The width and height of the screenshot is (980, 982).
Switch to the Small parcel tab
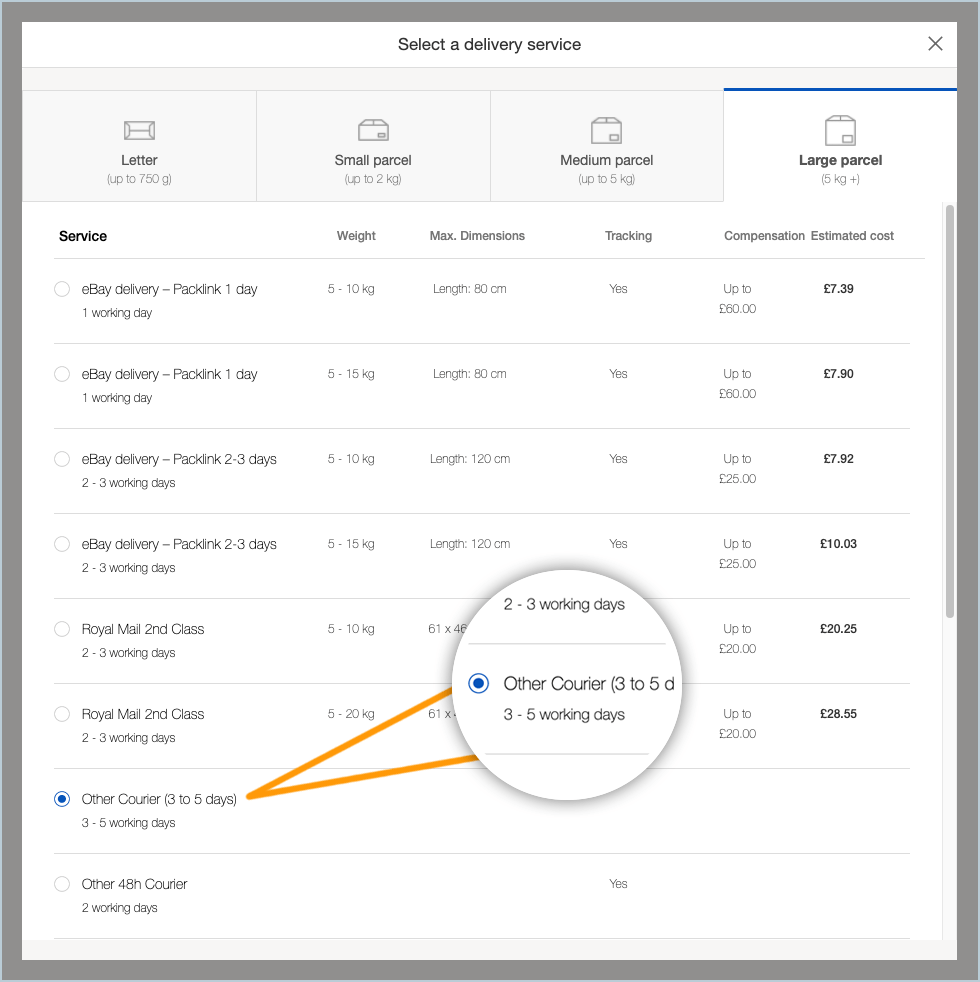pos(373,160)
